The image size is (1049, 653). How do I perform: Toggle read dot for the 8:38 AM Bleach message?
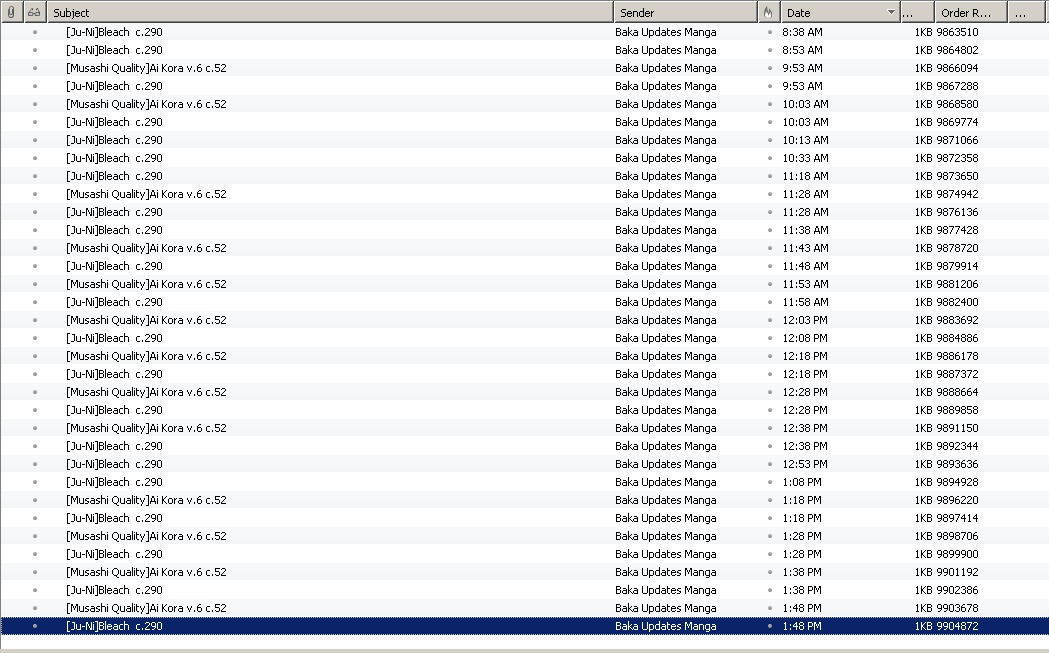coord(35,32)
